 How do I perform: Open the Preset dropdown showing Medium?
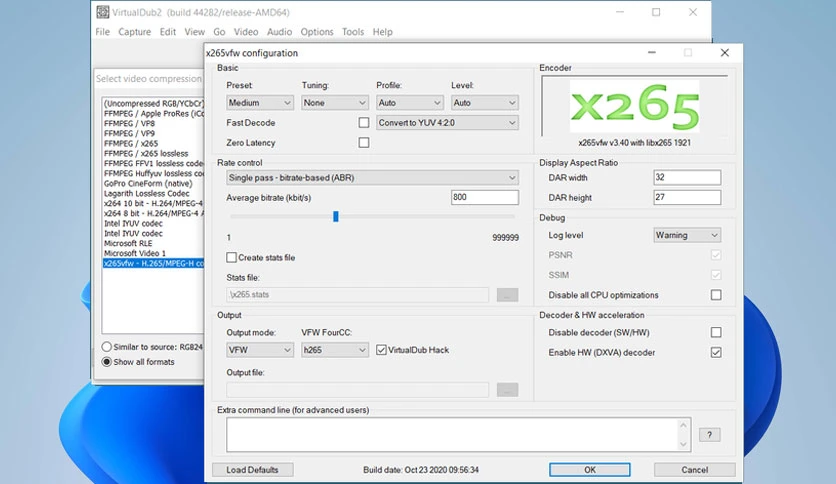(260, 102)
